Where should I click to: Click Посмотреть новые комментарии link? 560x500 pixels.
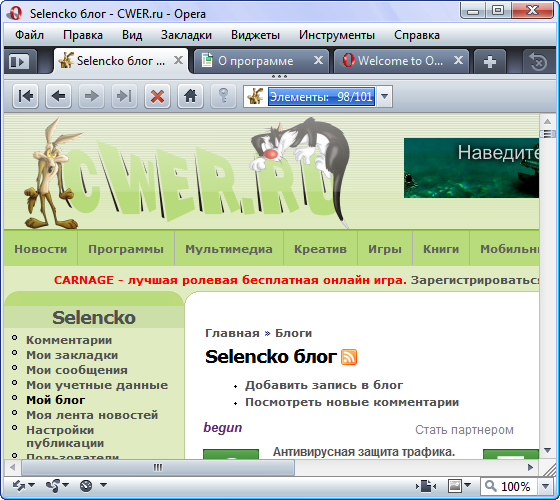click(352, 402)
